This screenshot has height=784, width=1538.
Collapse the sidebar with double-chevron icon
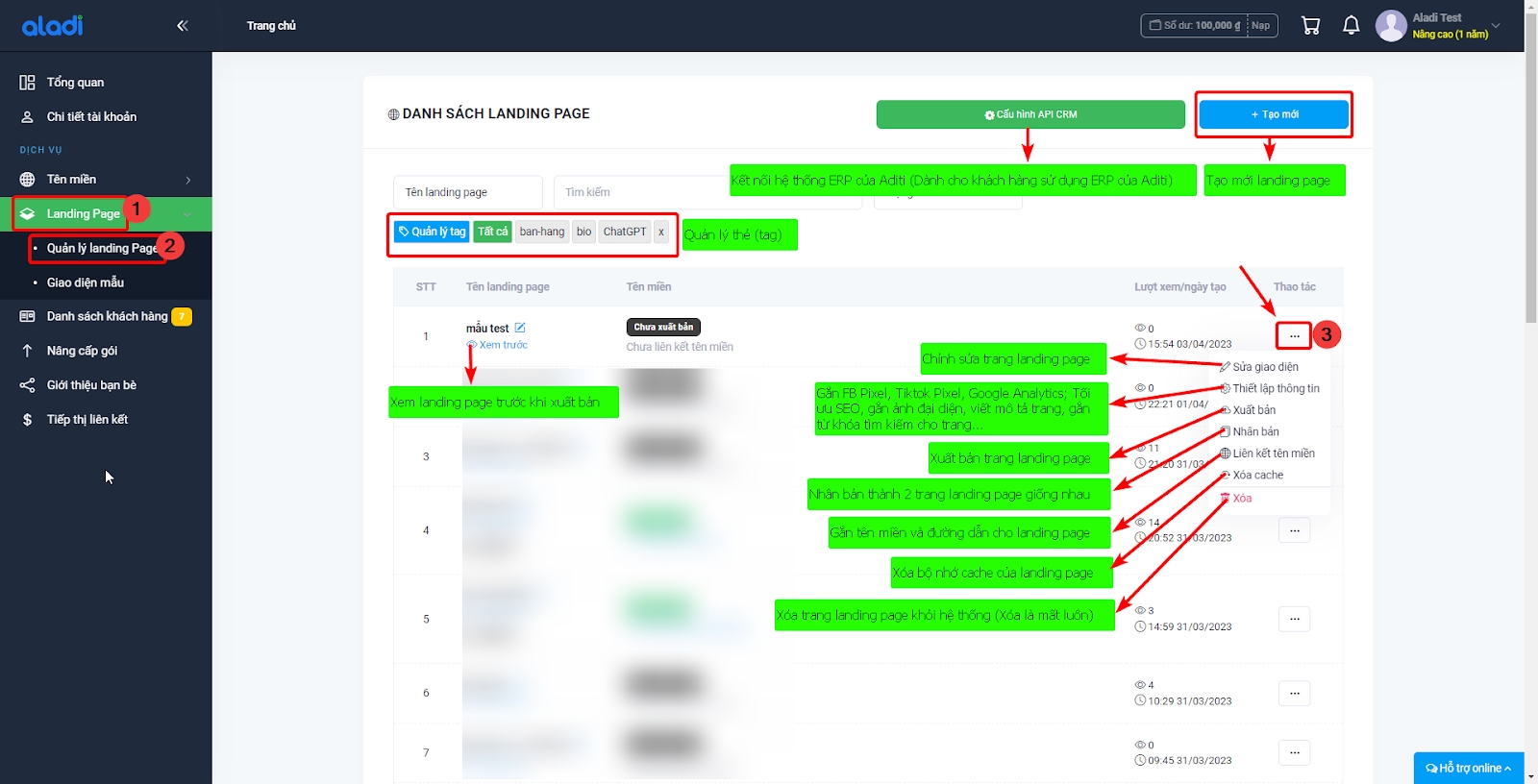coord(183,26)
